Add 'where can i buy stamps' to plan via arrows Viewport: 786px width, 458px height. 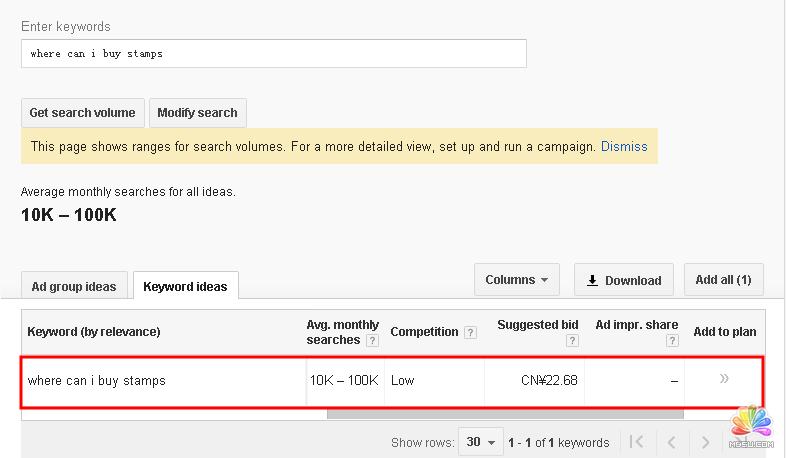pyautogui.click(x=724, y=379)
